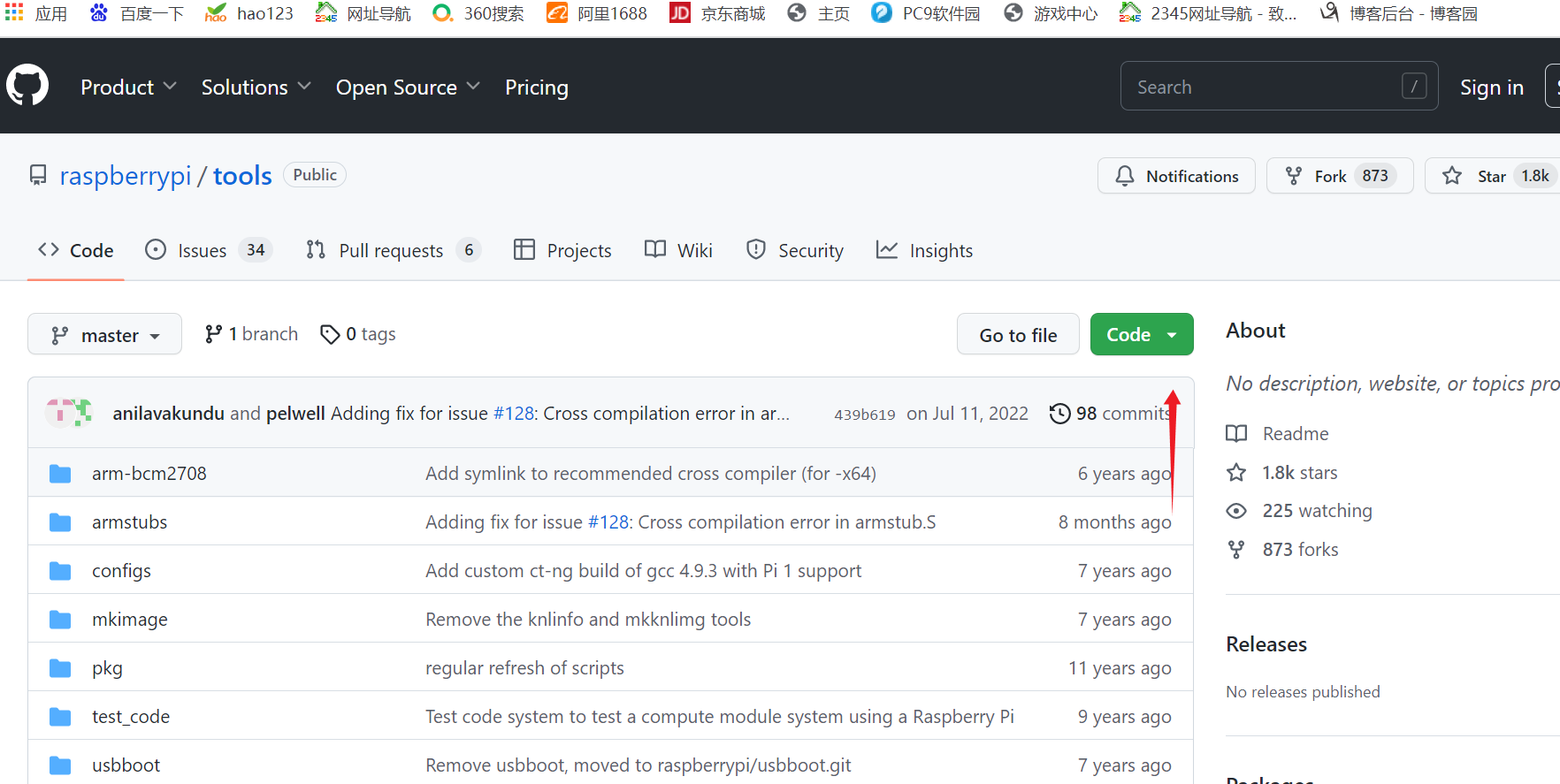
Task: Click the pkg folder icon
Action: coord(60,668)
